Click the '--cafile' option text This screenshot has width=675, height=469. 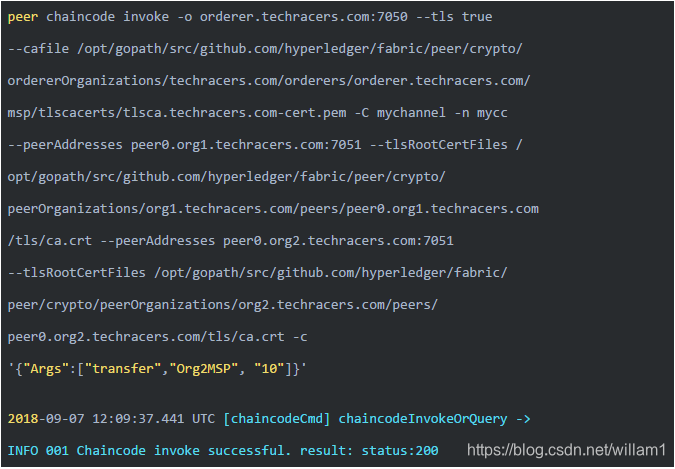38,49
